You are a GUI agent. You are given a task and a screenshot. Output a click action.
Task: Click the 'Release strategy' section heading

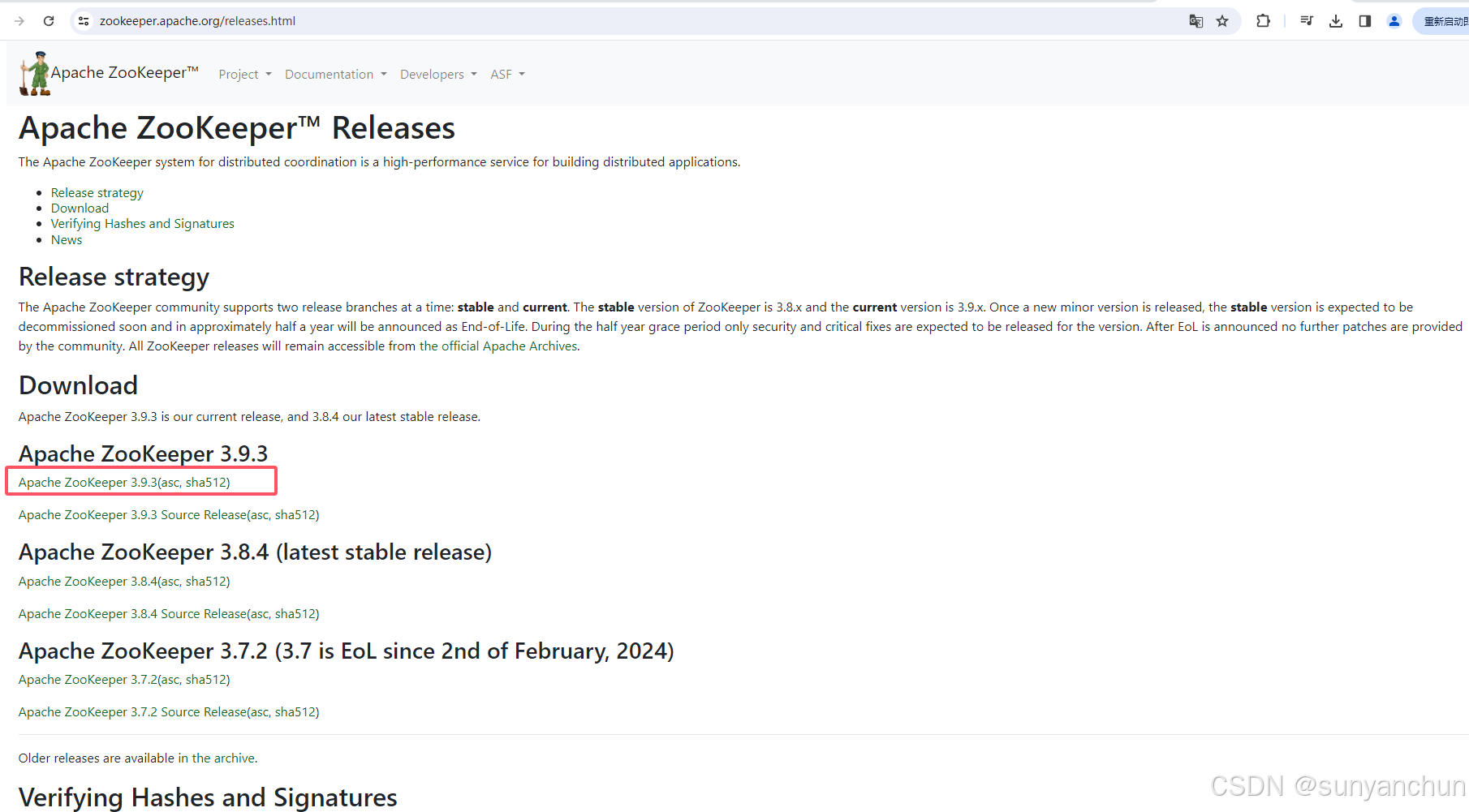[114, 277]
